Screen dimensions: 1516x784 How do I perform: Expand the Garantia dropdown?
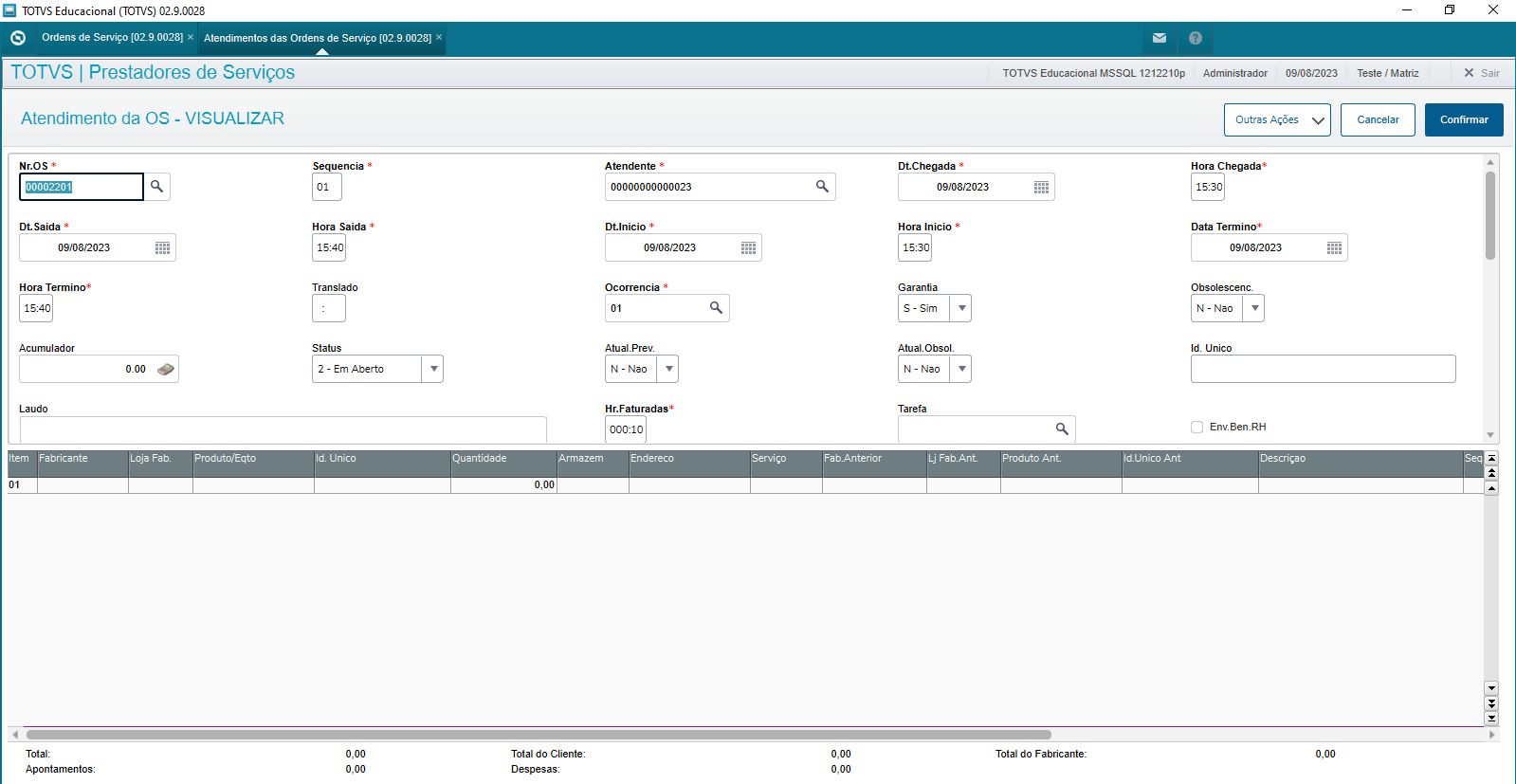961,308
